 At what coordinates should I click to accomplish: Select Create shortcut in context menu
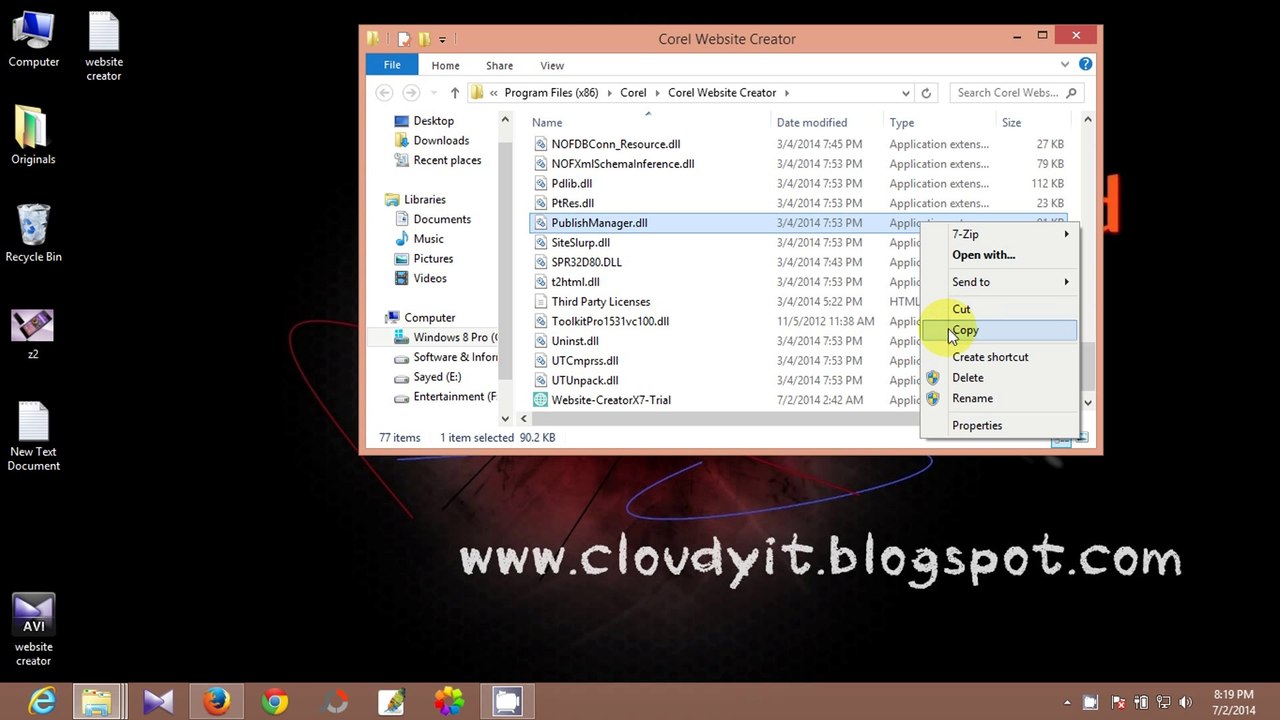pyautogui.click(x=1000, y=357)
